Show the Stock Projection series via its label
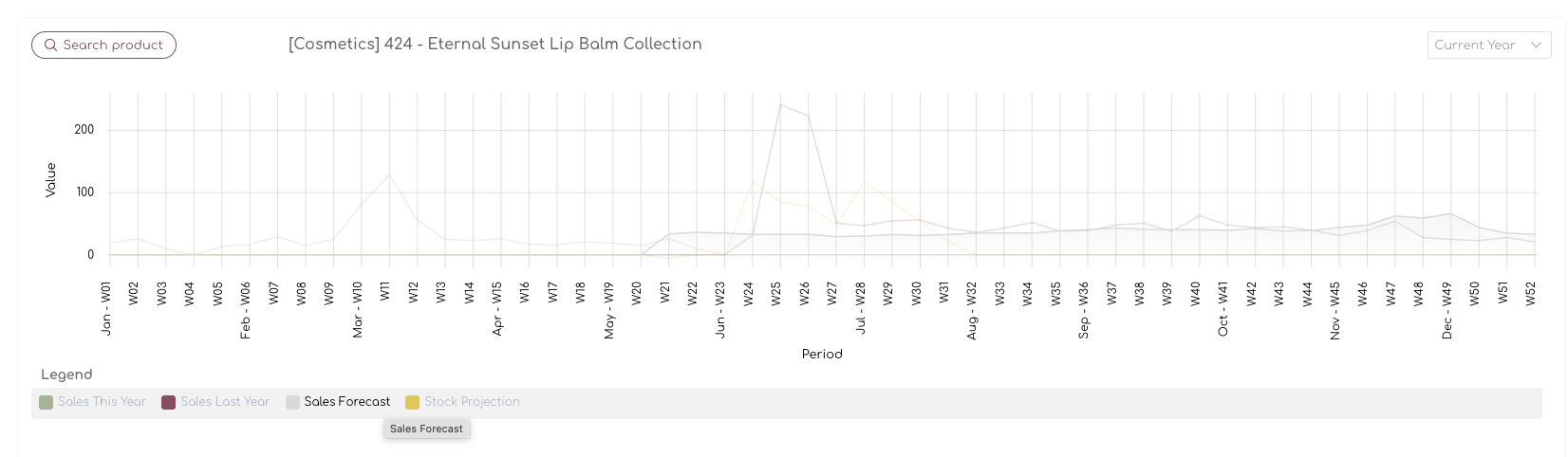Screen dimensions: 1568x457 [x=472, y=402]
